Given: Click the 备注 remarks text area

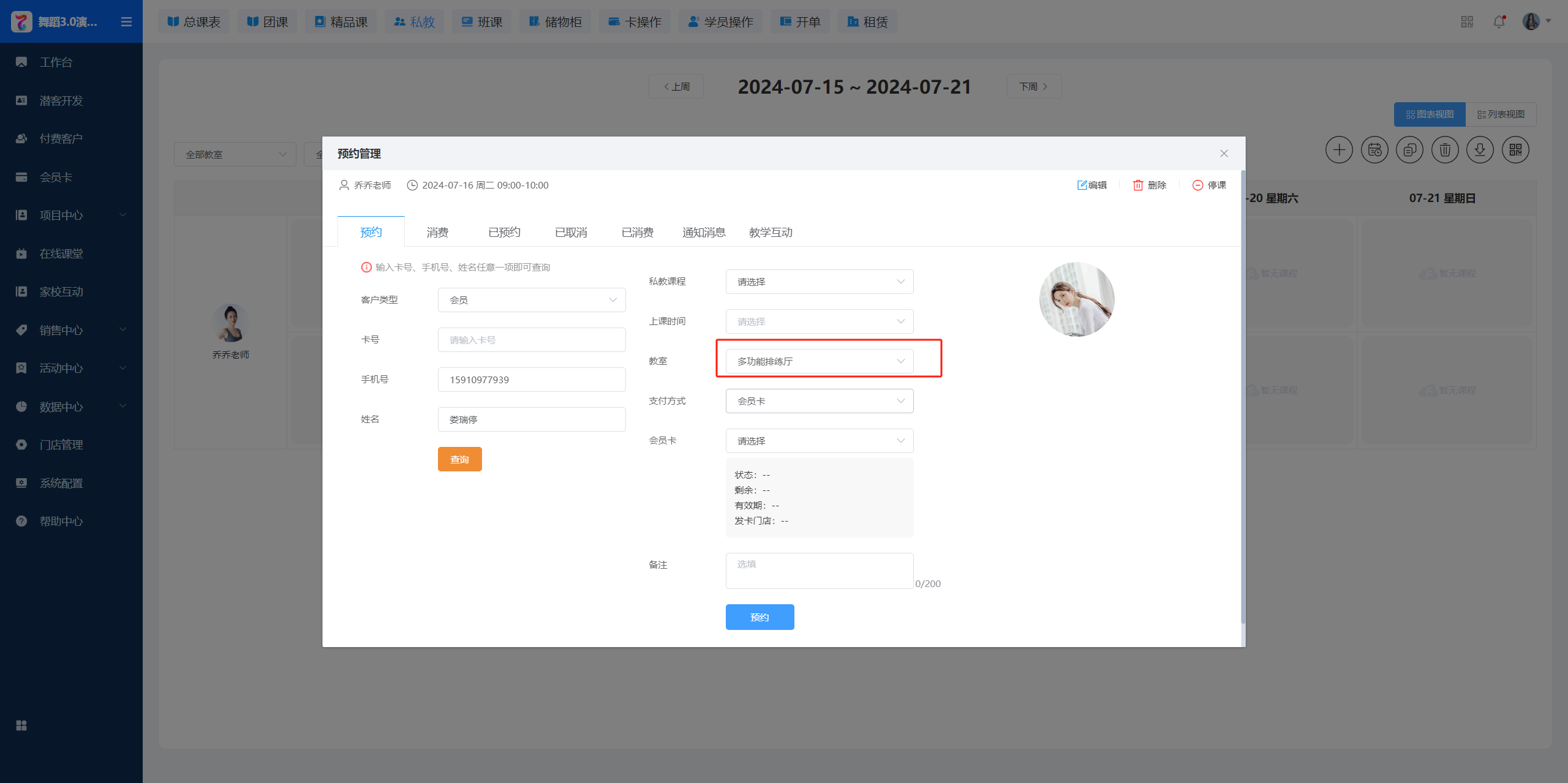Looking at the screenshot, I should click(x=819, y=571).
